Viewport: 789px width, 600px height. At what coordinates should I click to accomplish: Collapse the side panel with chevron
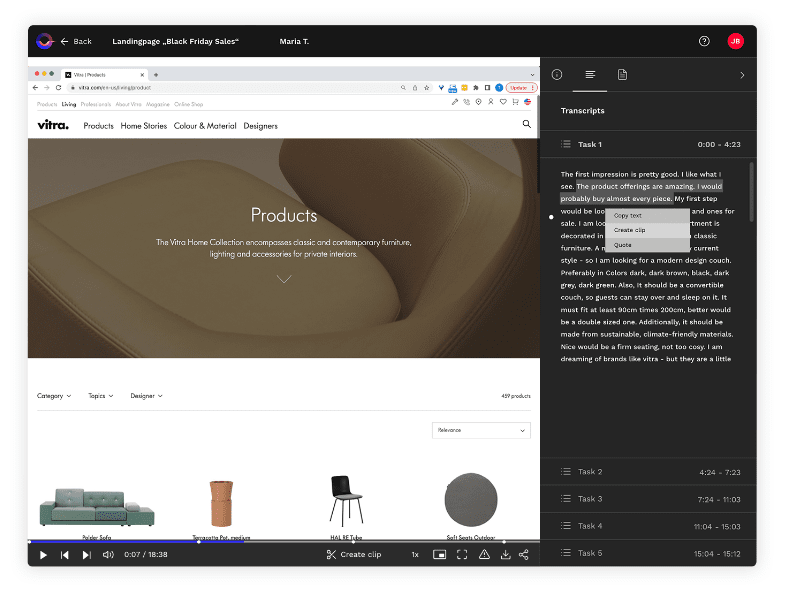coord(741,75)
